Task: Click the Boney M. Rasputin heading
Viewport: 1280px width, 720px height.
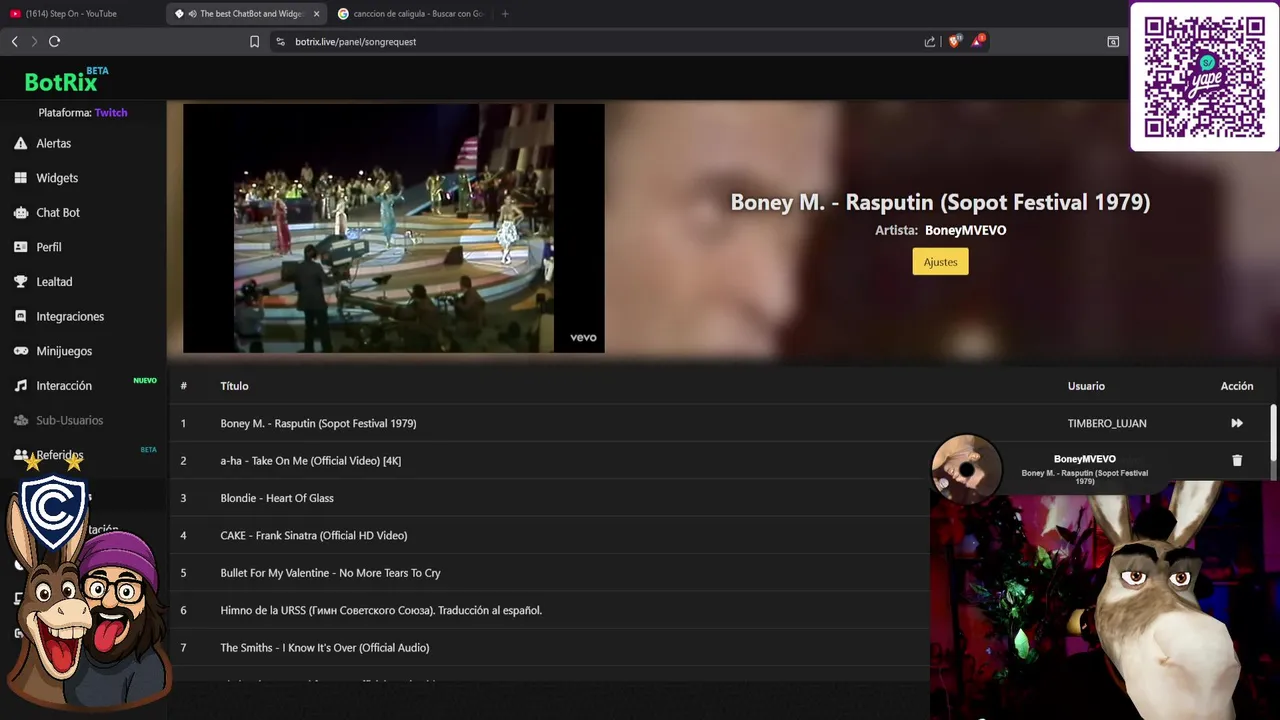Action: (940, 202)
